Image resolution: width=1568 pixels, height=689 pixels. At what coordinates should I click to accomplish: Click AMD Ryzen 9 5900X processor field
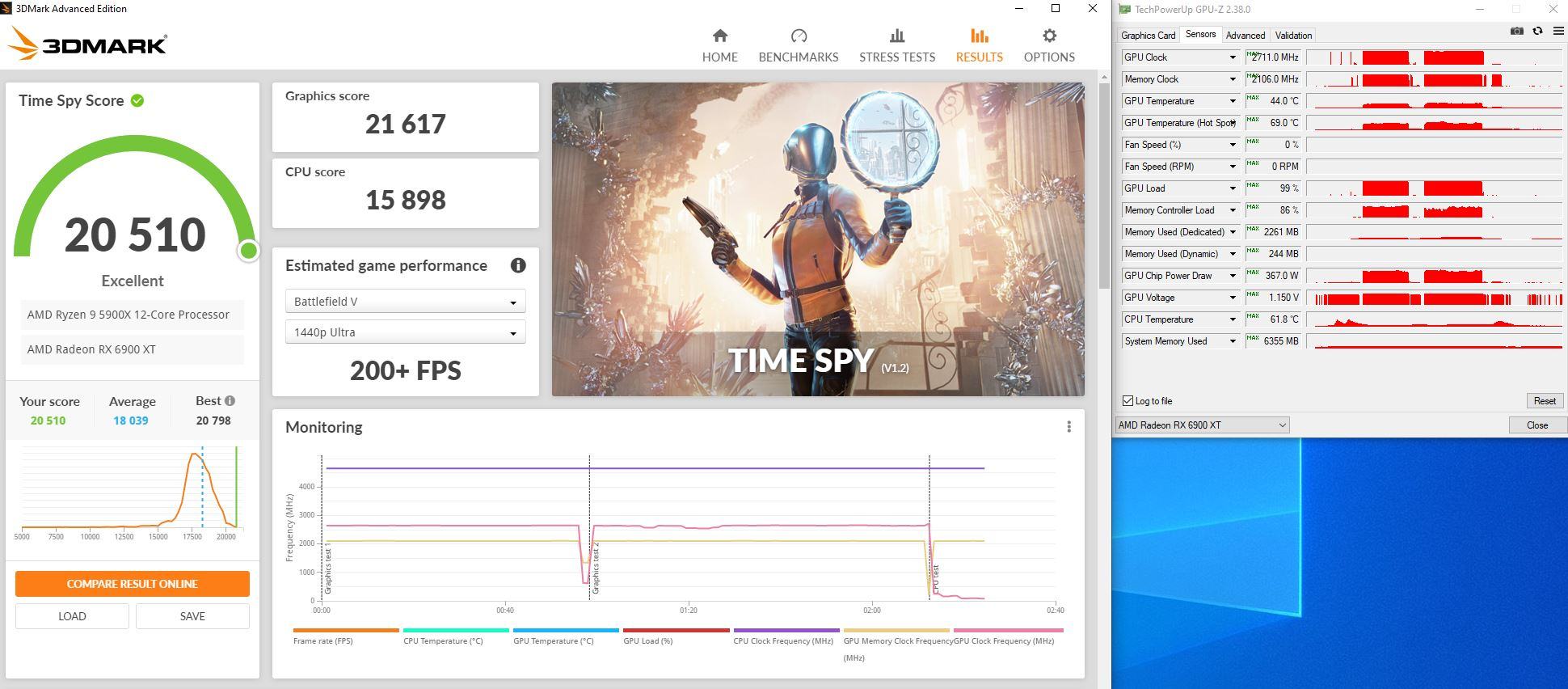tap(132, 315)
